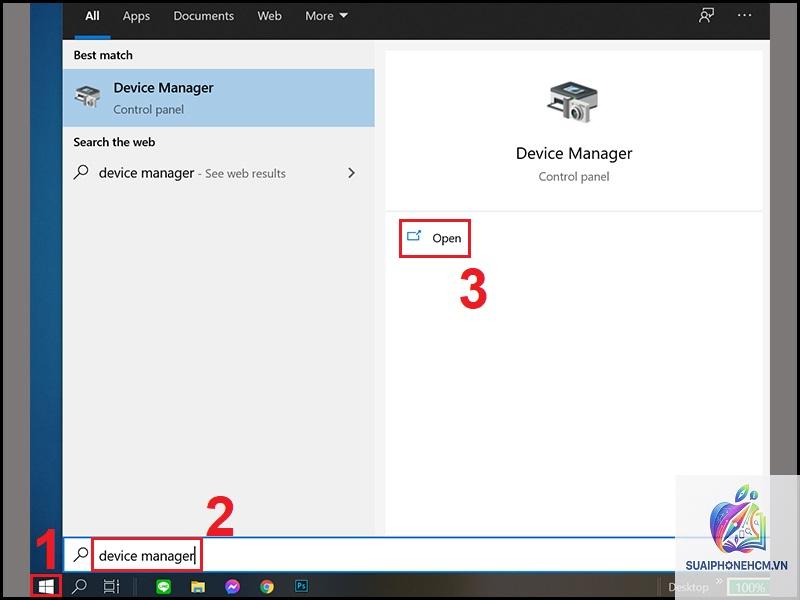This screenshot has width=800, height=600.
Task: Launch Google Chrome from the taskbar
Action: 267,587
